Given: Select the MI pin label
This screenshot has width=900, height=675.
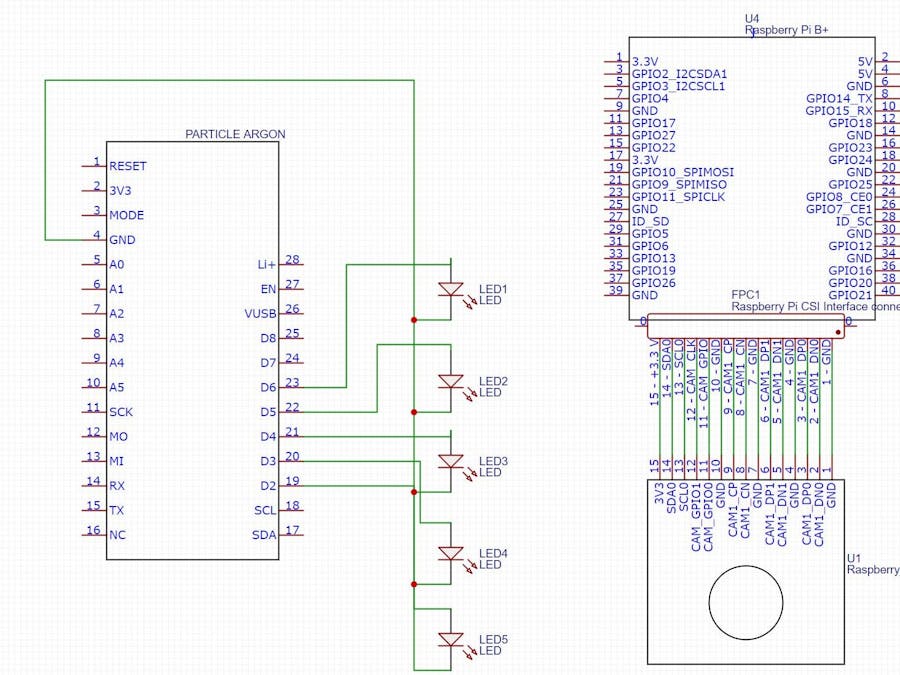Looking at the screenshot, I should 117,461.
